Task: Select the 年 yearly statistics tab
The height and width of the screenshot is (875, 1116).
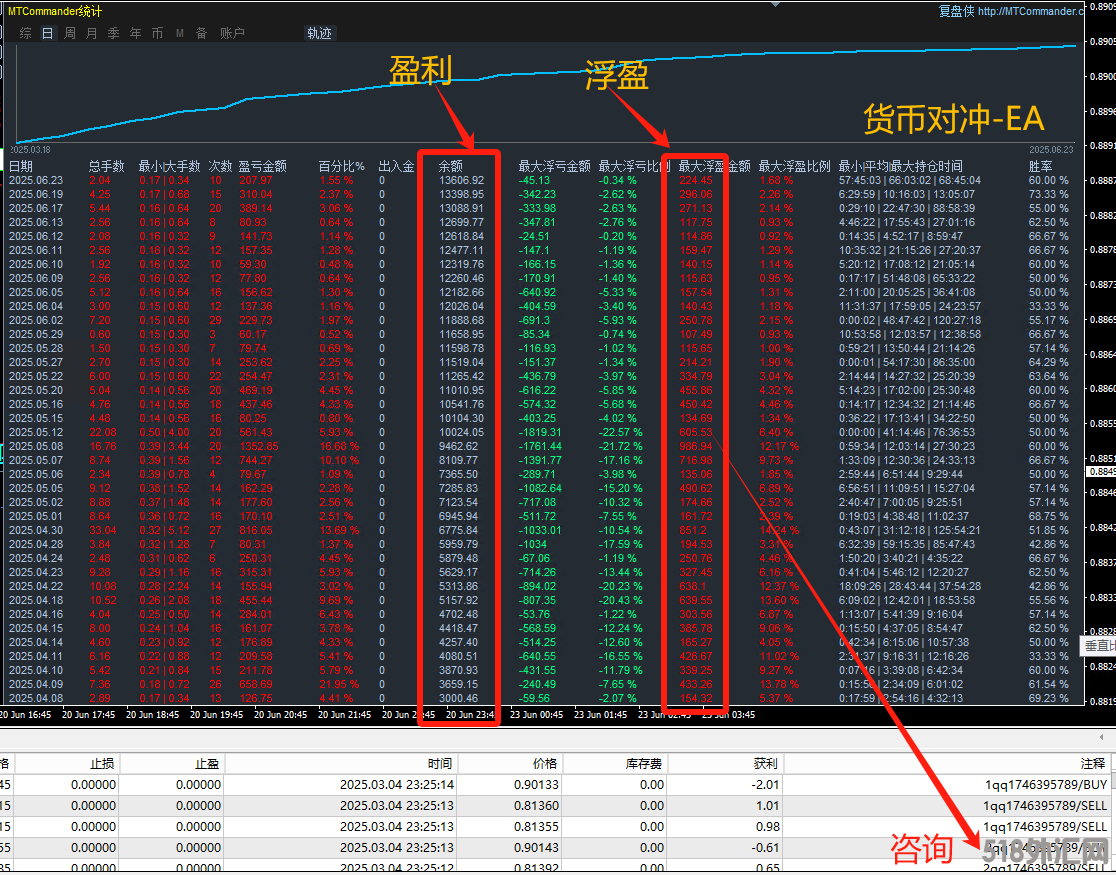Action: coord(135,33)
